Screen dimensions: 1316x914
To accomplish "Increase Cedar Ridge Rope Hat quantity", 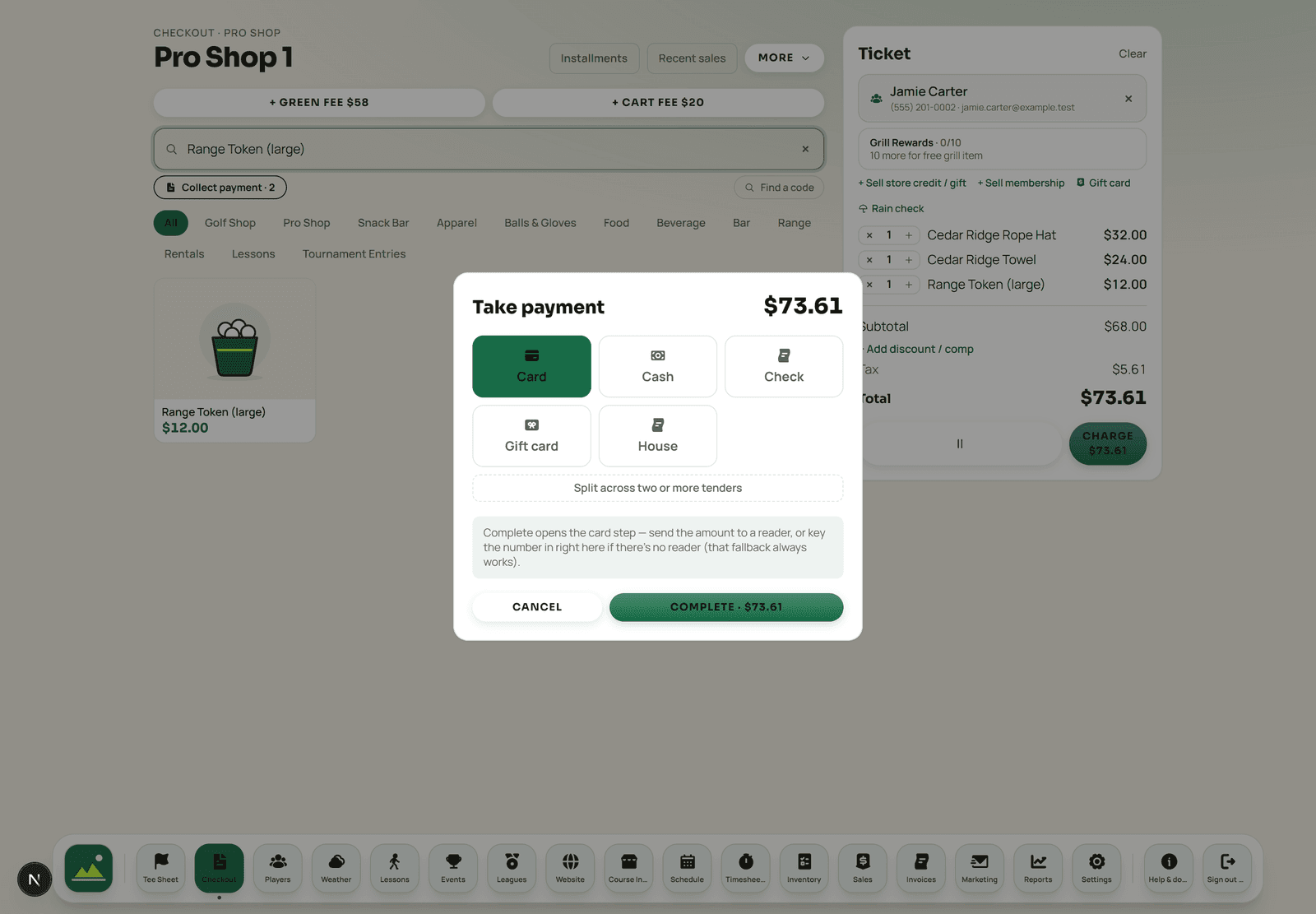I will [x=909, y=235].
